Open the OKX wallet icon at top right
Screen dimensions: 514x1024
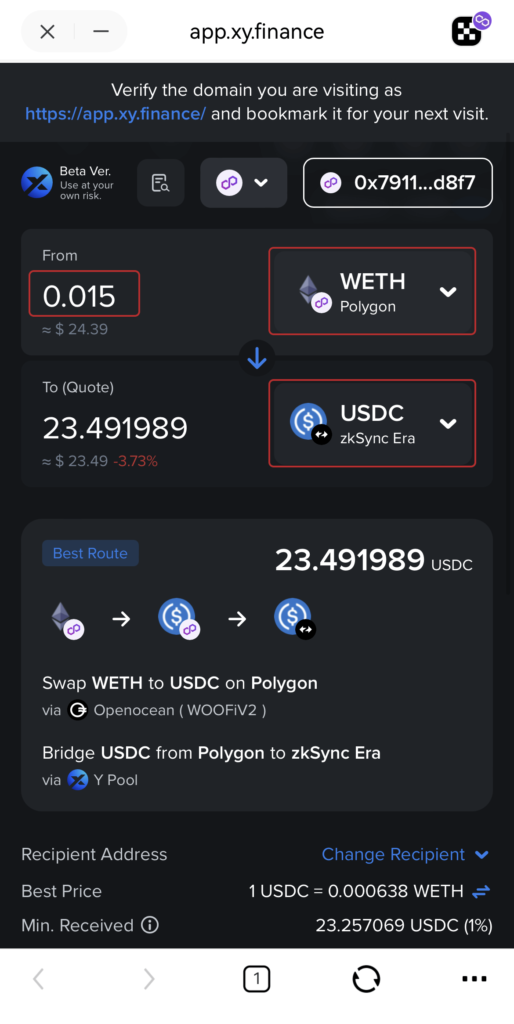coord(470,29)
